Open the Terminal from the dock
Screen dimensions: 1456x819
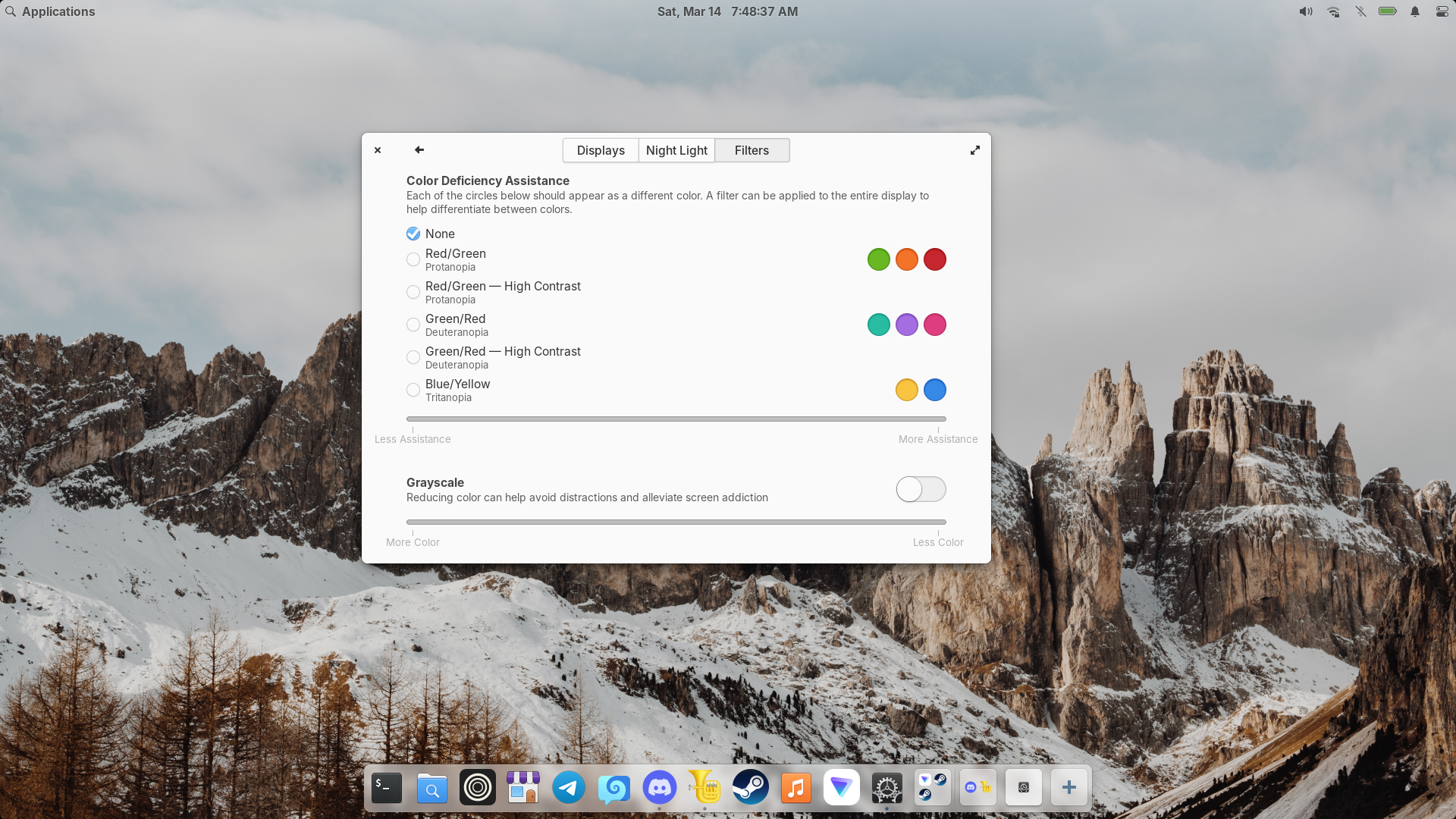[387, 788]
